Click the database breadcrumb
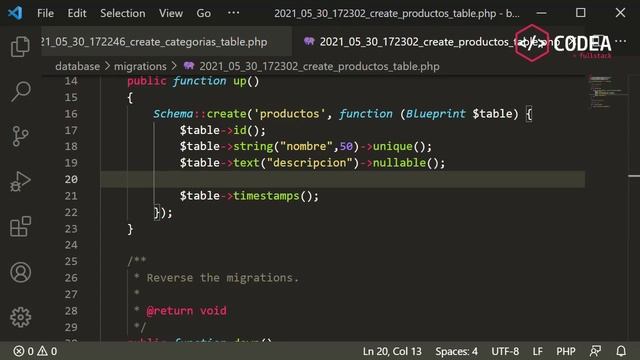 [x=78, y=66]
